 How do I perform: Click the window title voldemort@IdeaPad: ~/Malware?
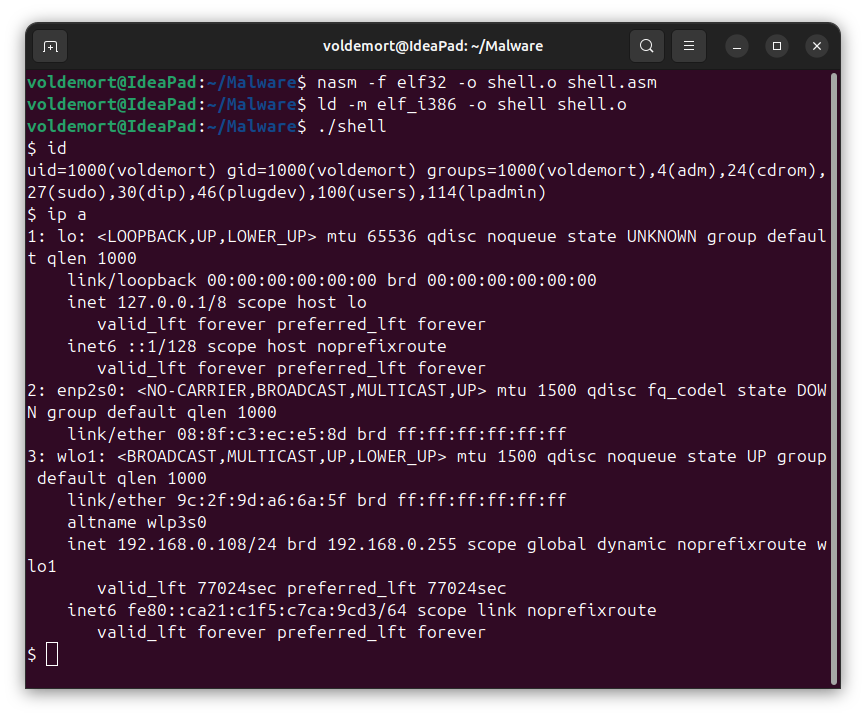coord(433,46)
